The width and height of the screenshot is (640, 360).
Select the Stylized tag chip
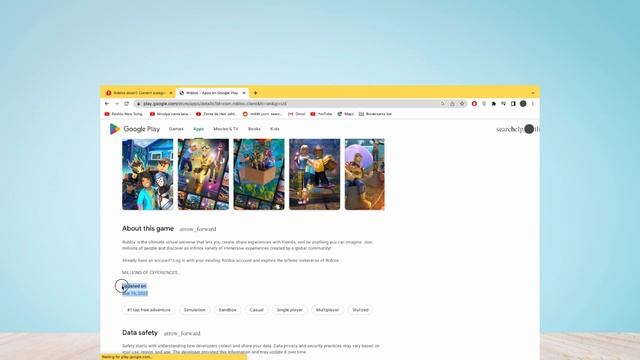click(360, 310)
